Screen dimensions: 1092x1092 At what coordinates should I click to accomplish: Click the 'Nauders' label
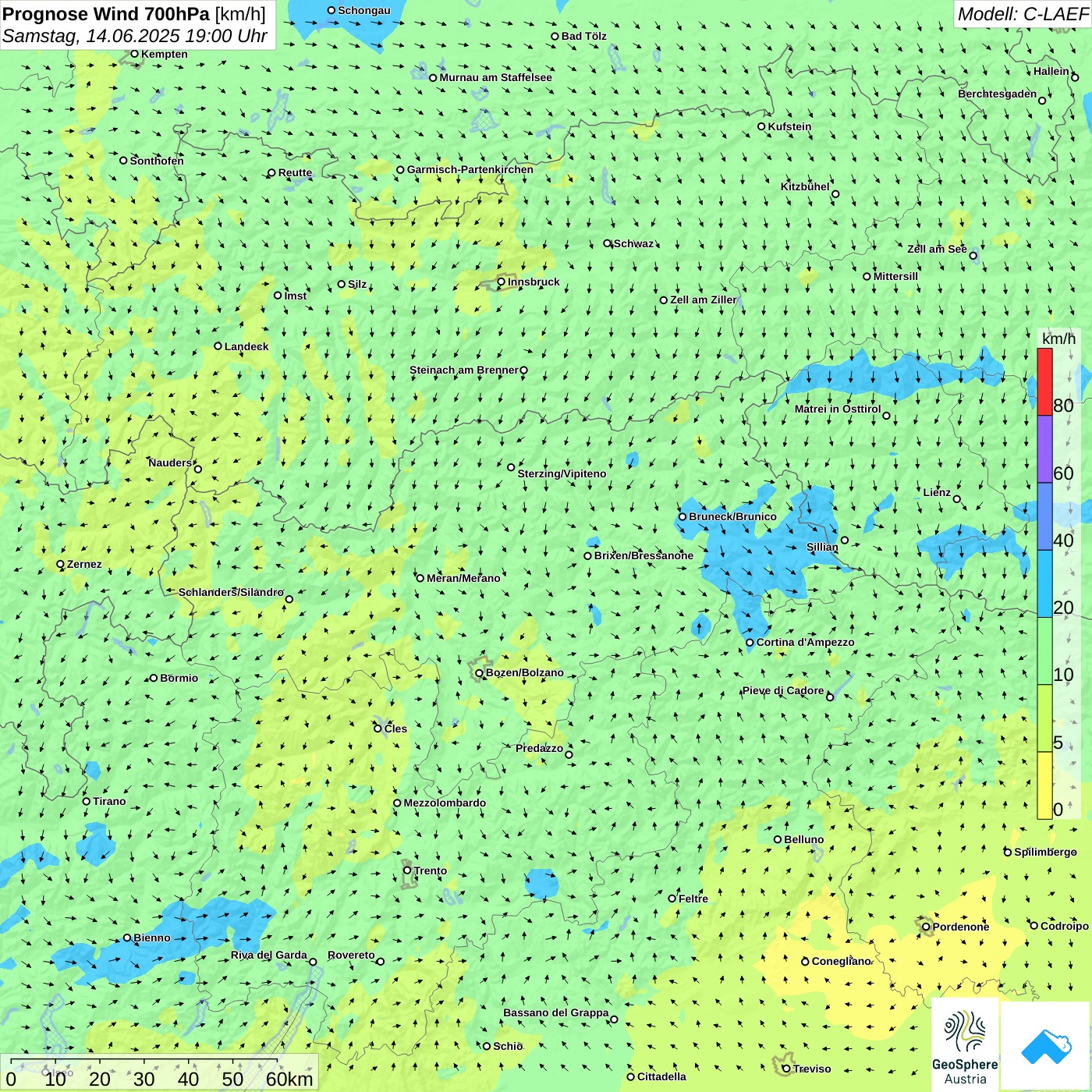pyautogui.click(x=170, y=463)
